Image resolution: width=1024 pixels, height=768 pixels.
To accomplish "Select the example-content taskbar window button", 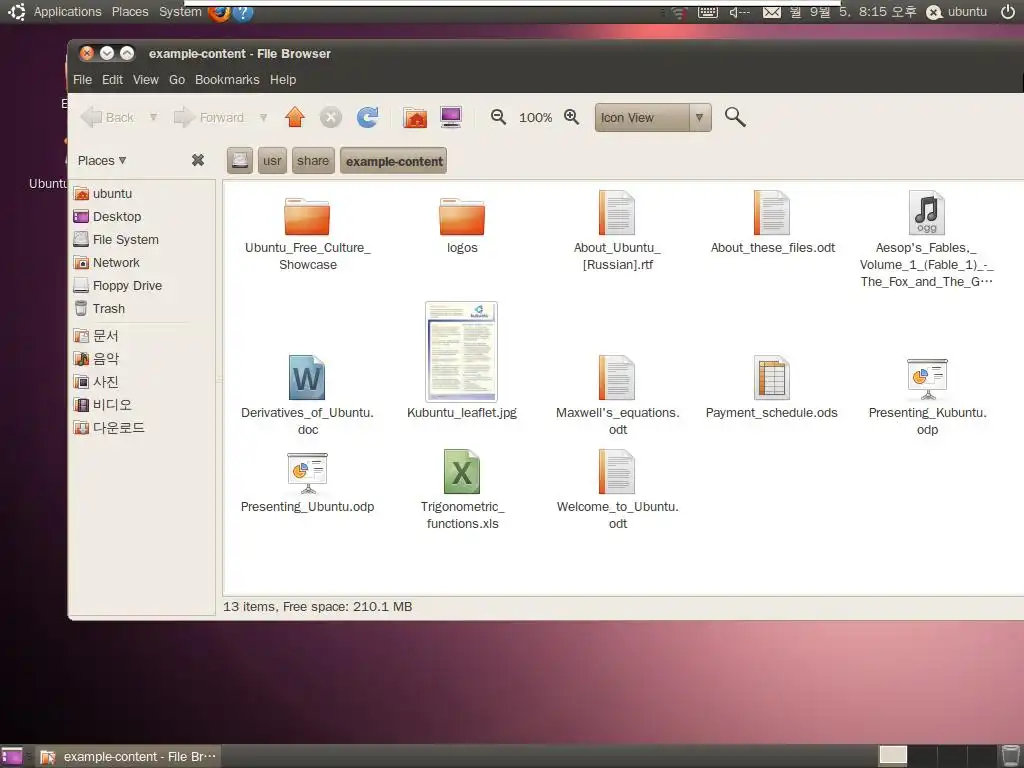I will 127,756.
